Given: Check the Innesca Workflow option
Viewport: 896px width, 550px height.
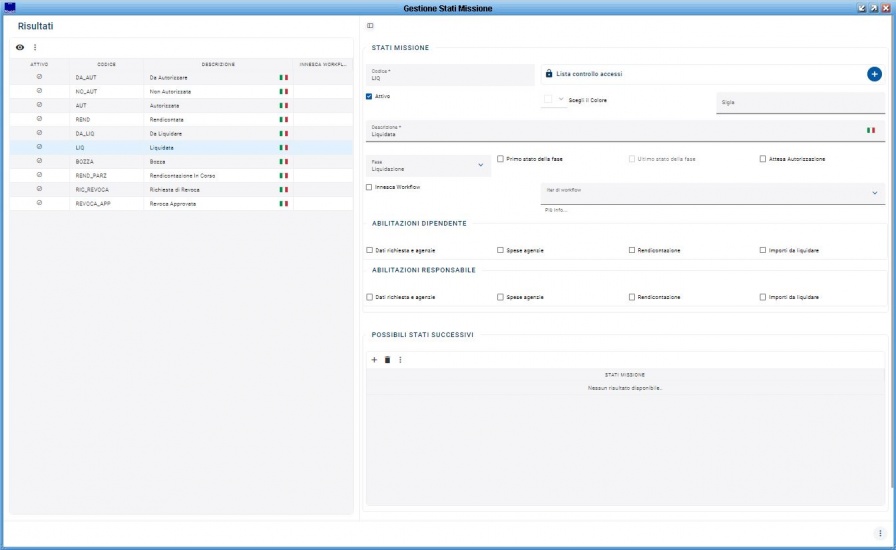Looking at the screenshot, I should click(370, 187).
